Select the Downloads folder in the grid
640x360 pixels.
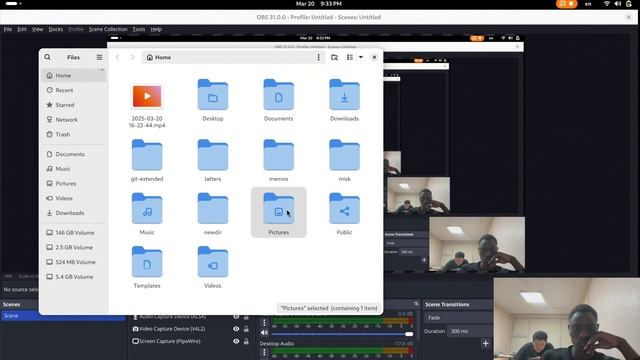pos(344,100)
